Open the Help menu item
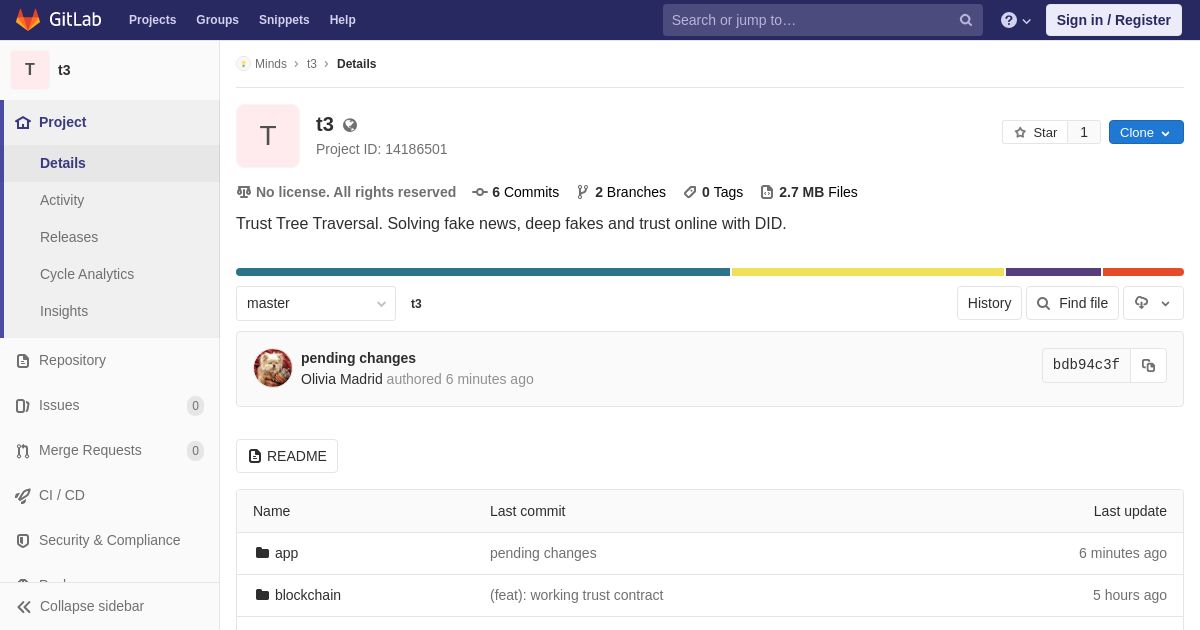 coord(343,20)
